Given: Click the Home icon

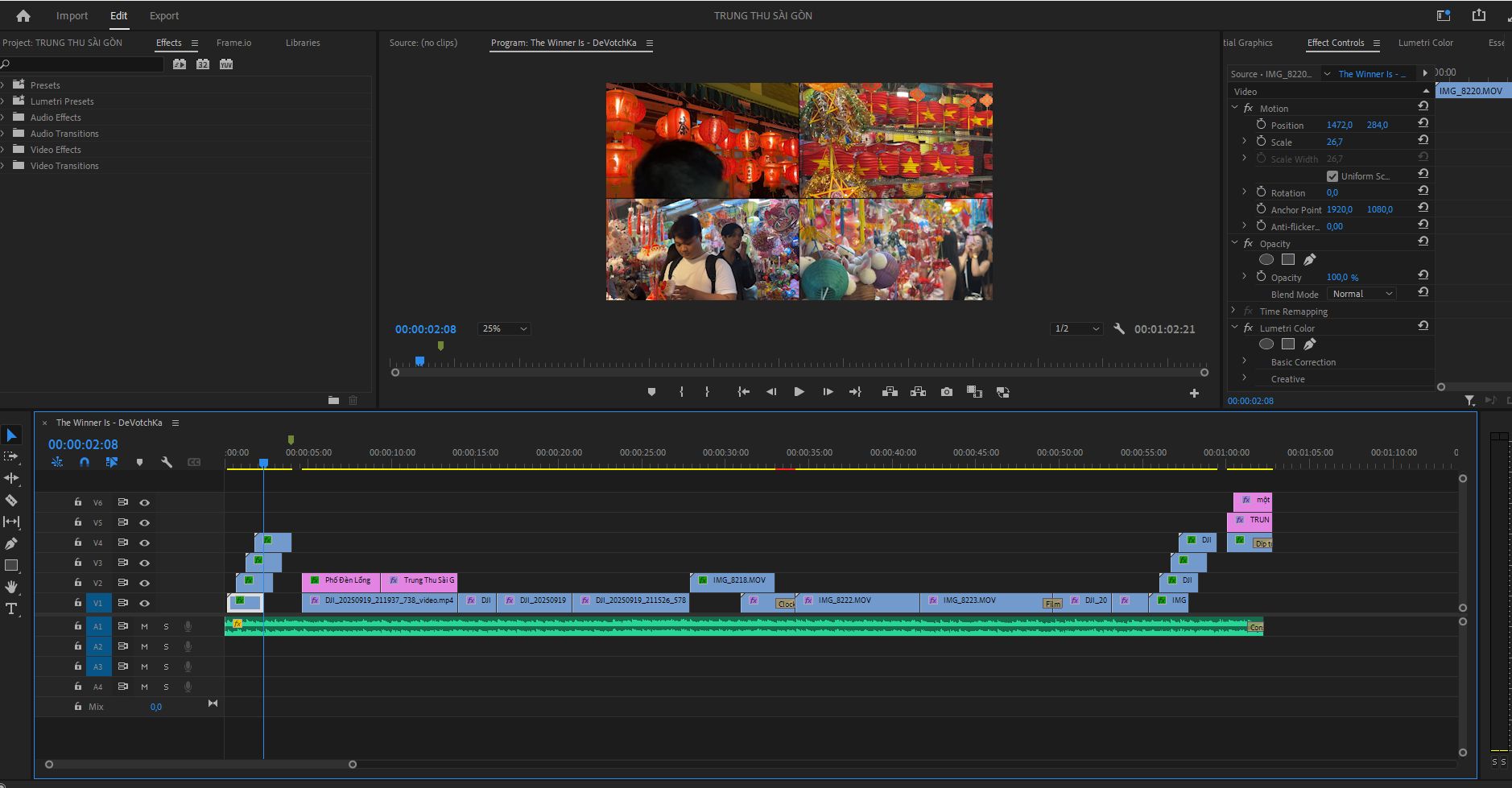Looking at the screenshot, I should (x=23, y=15).
